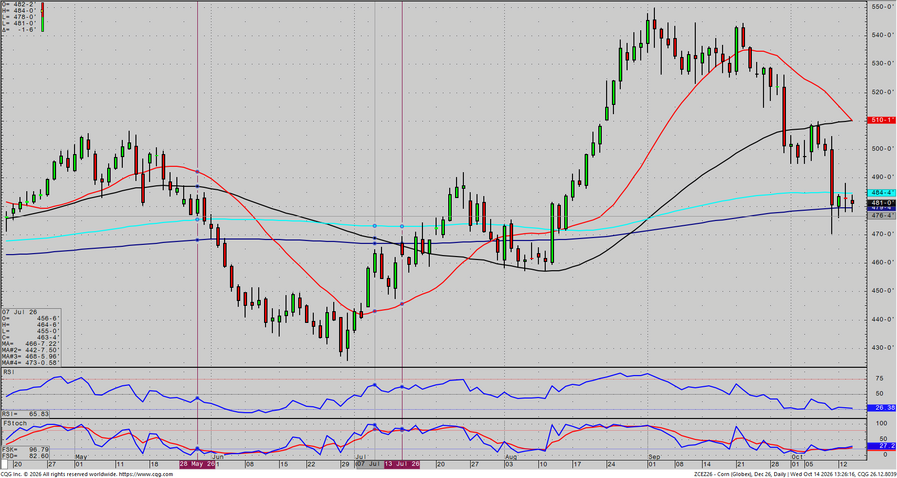This screenshot has height=478, width=897.
Task: Click the May month label on time axis
Action: coord(81,457)
